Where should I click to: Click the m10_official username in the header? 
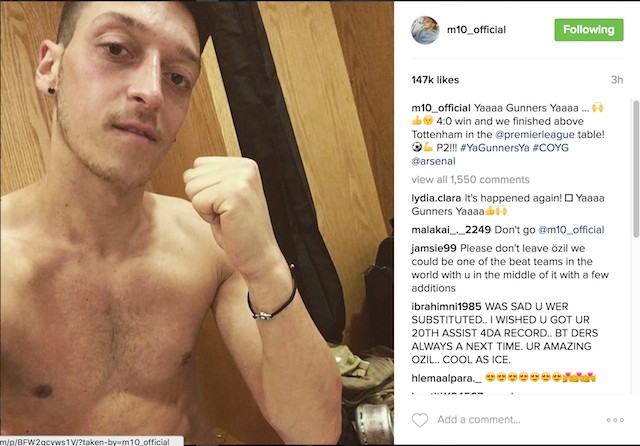click(476, 30)
